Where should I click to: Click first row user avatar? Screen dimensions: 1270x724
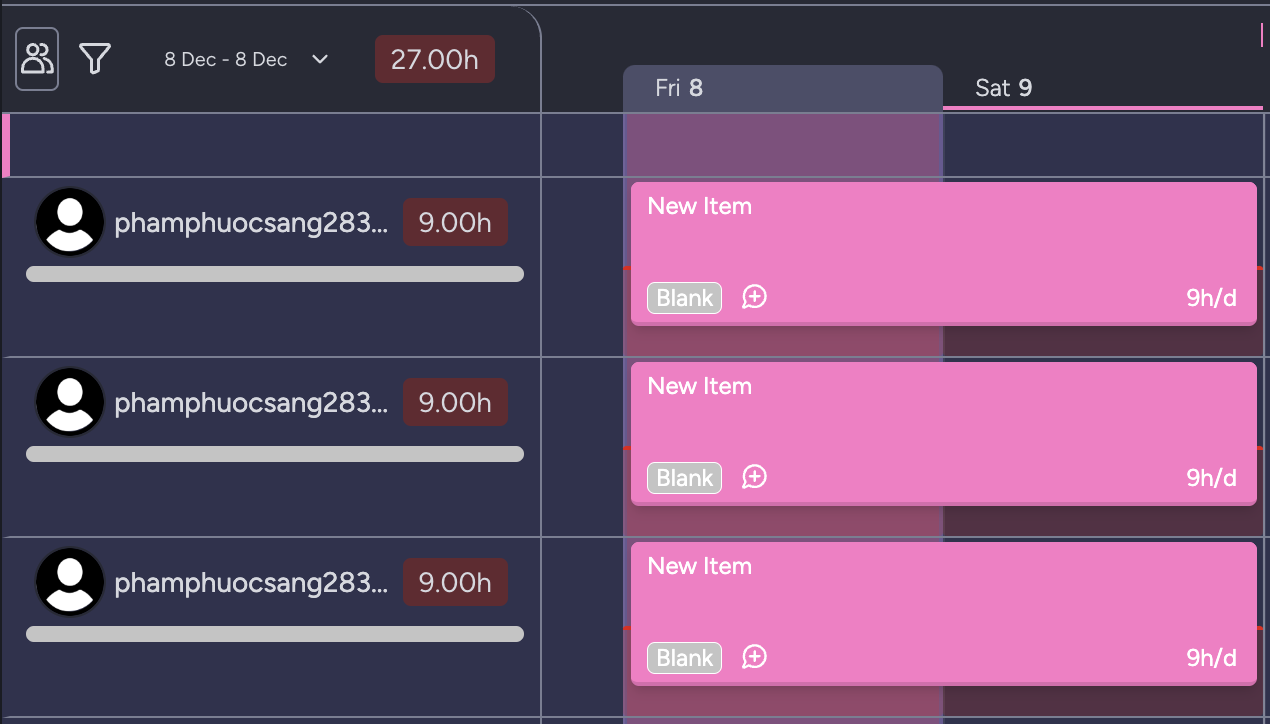pyautogui.click(x=70, y=222)
